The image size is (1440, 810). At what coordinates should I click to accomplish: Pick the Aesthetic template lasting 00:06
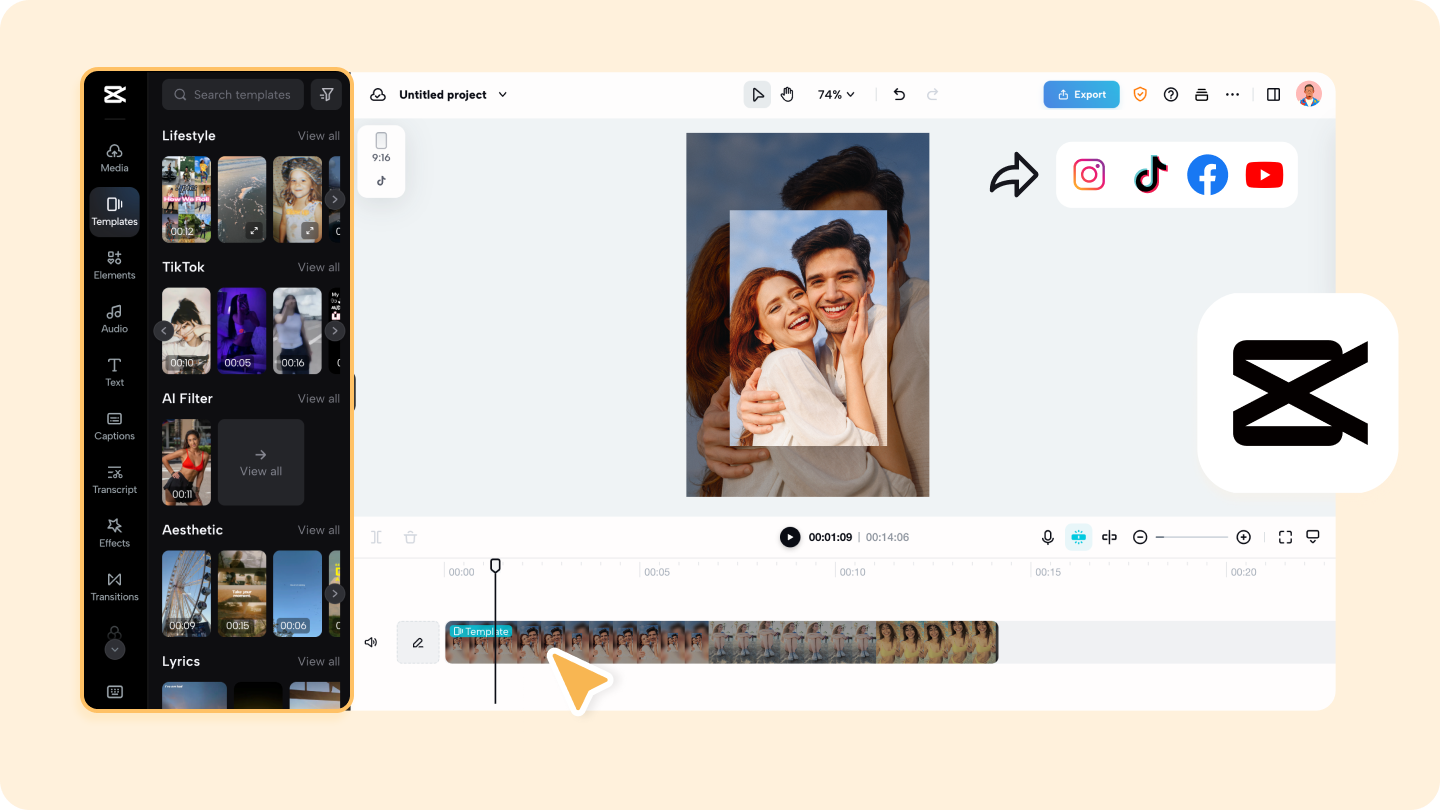click(x=298, y=594)
